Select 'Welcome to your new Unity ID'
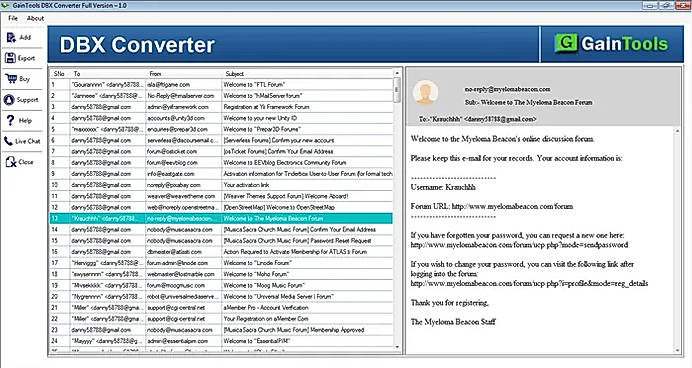 pos(221,118)
